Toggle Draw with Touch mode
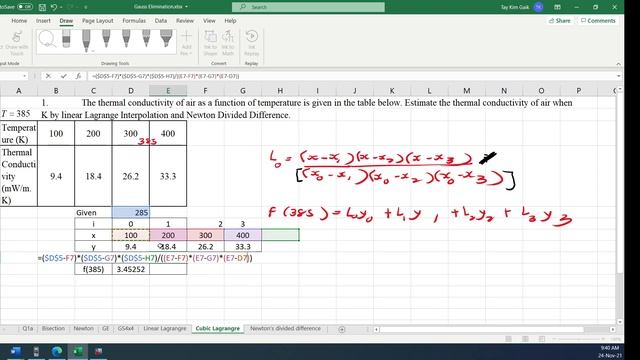 coord(16,43)
